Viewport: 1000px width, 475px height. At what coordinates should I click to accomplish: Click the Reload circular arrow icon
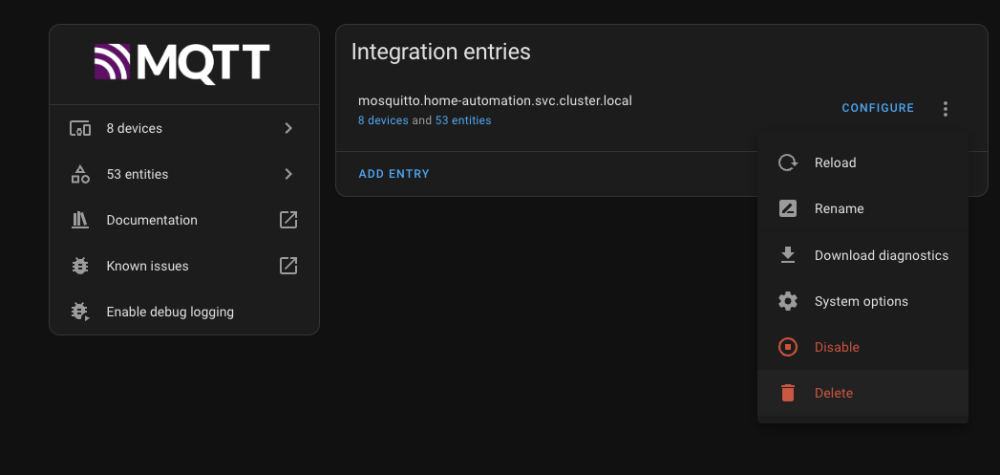point(788,163)
